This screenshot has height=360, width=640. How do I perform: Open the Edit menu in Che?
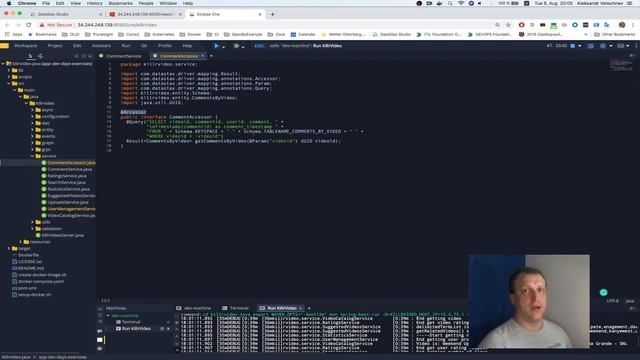click(77, 46)
